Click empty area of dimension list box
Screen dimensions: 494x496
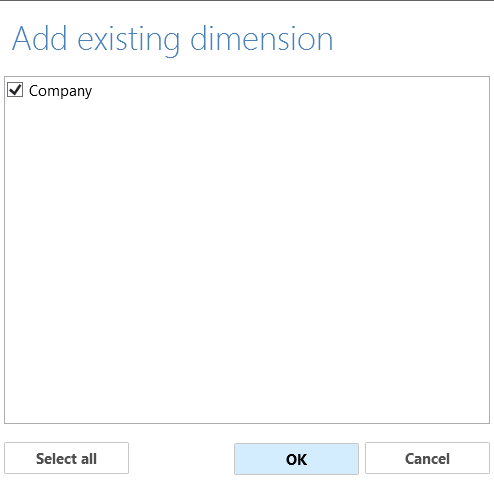(x=247, y=260)
